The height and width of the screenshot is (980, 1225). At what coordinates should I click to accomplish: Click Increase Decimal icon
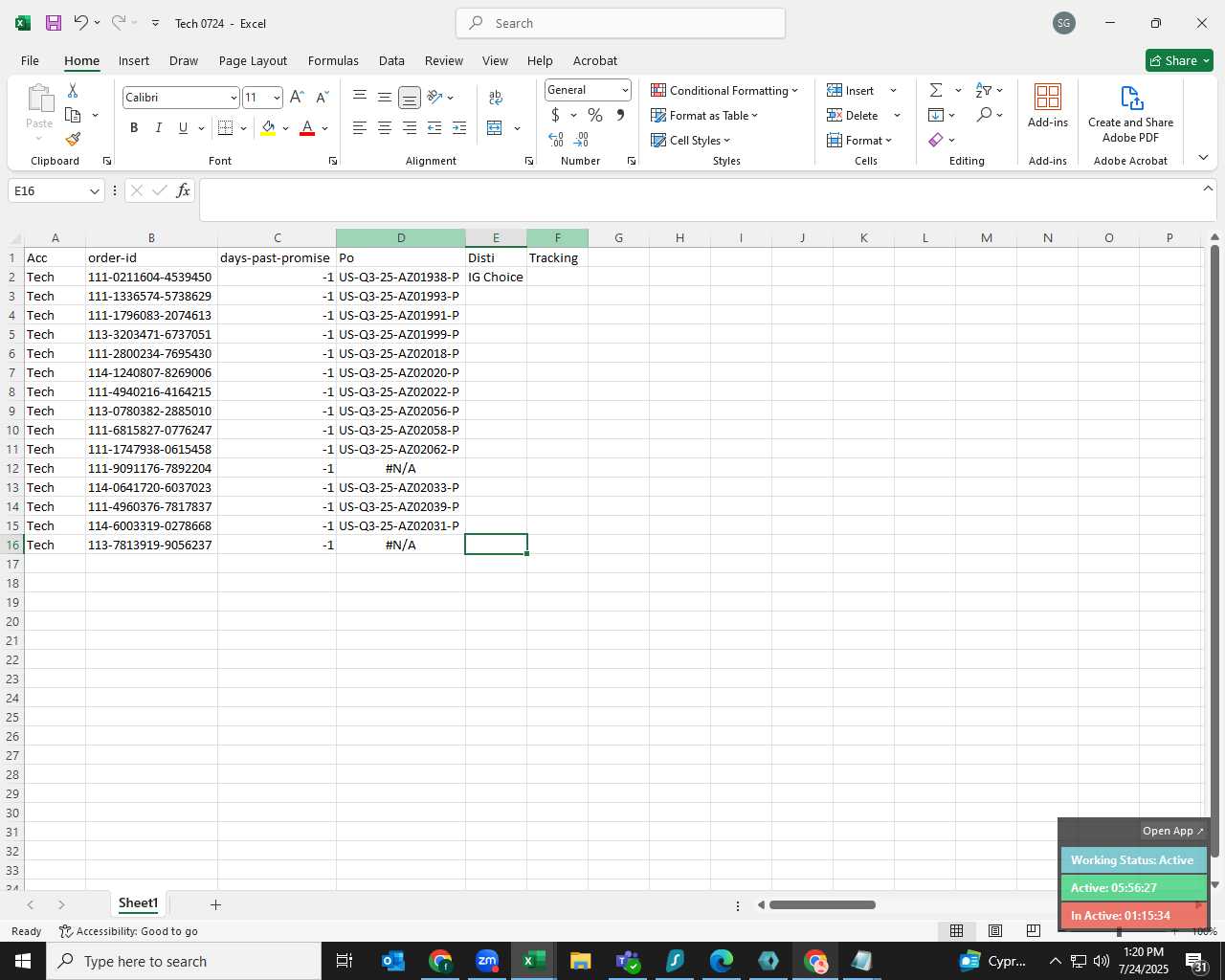tap(556, 140)
